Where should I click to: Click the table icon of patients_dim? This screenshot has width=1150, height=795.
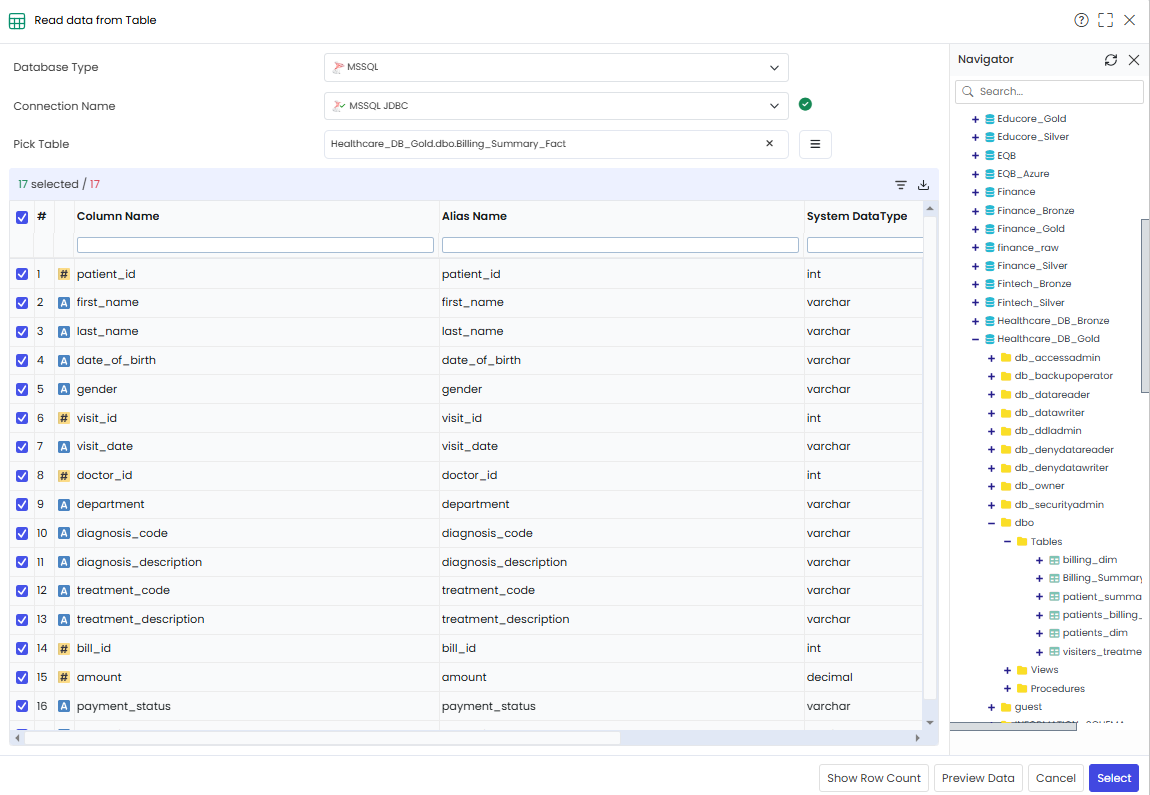[x=1054, y=633]
